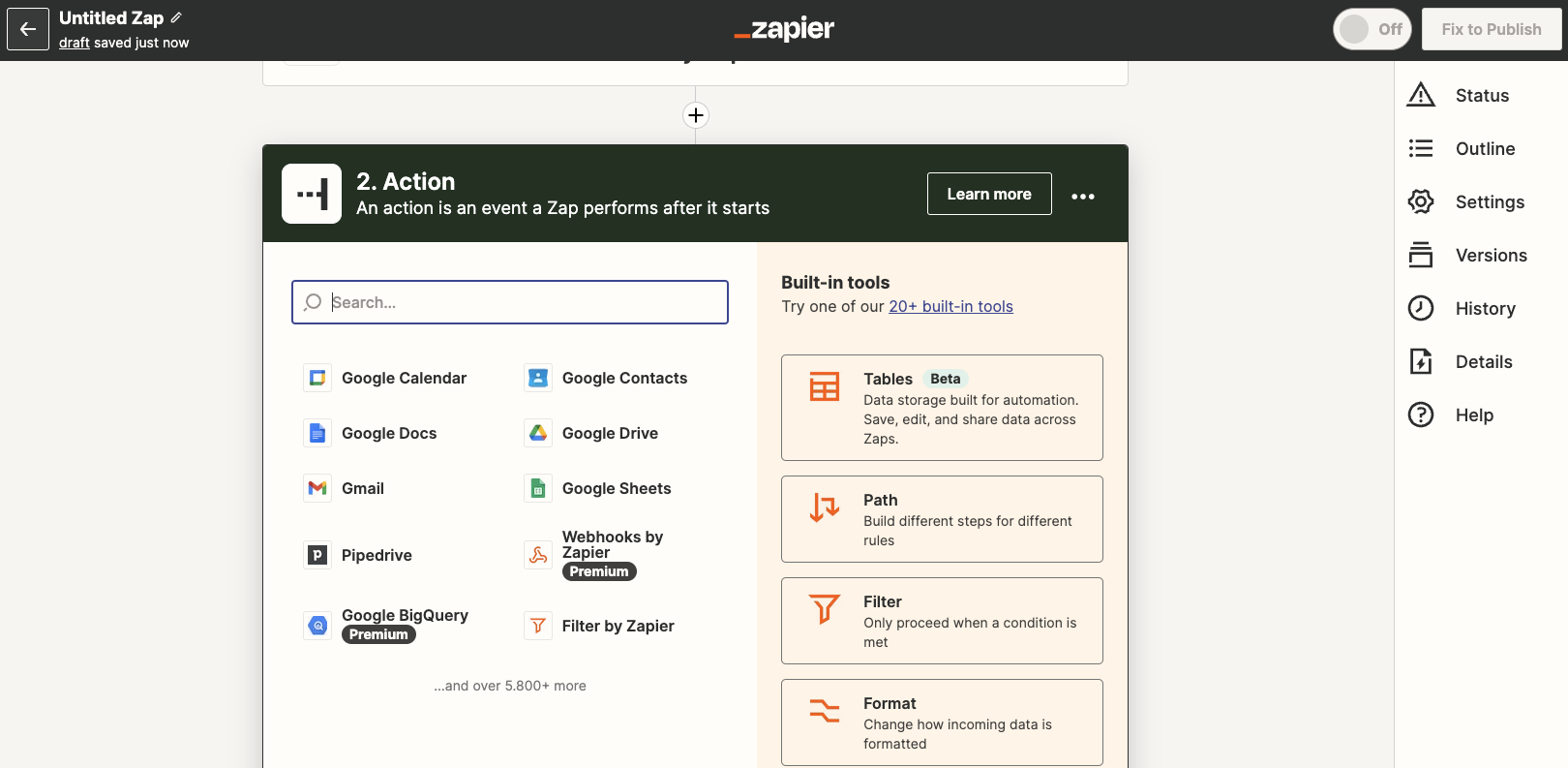The width and height of the screenshot is (1568, 768).
Task: Click '...and over 5.800+ more' text
Action: tap(510, 686)
